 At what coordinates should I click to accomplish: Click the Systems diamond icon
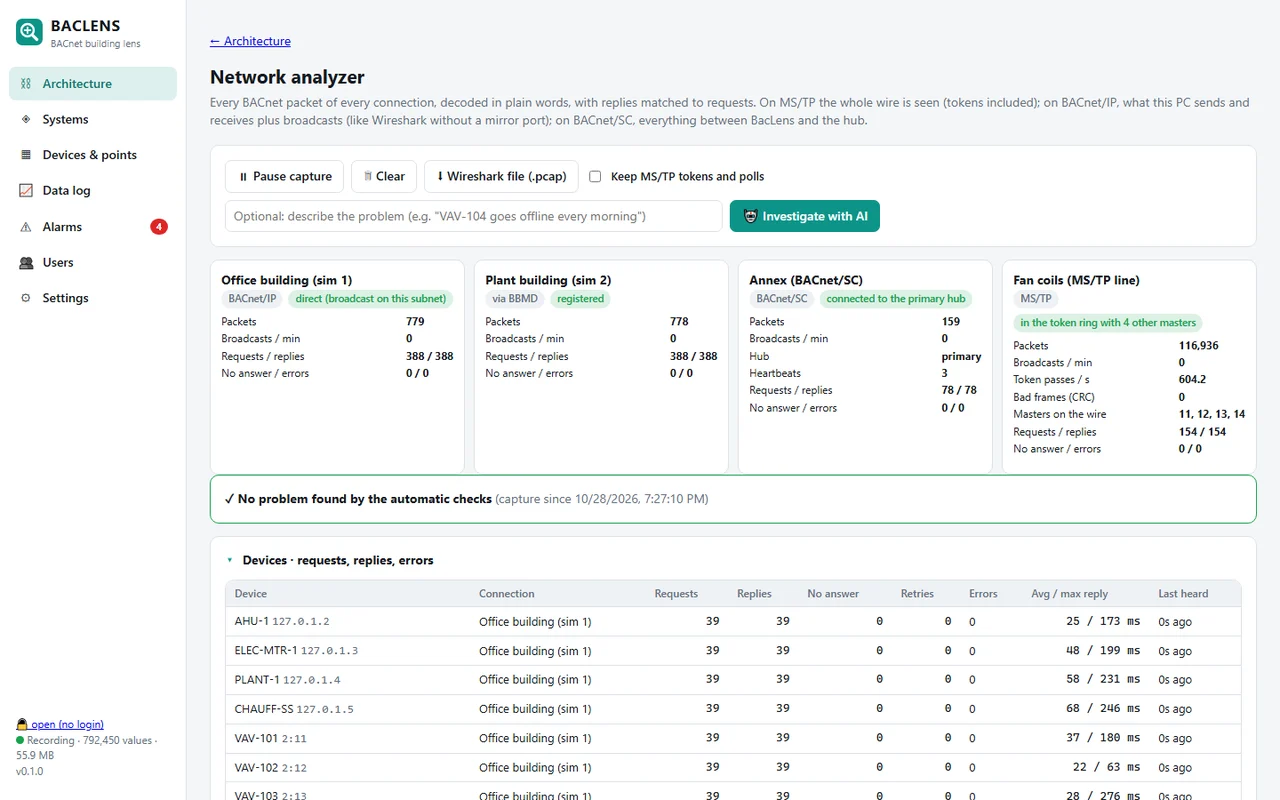26,119
